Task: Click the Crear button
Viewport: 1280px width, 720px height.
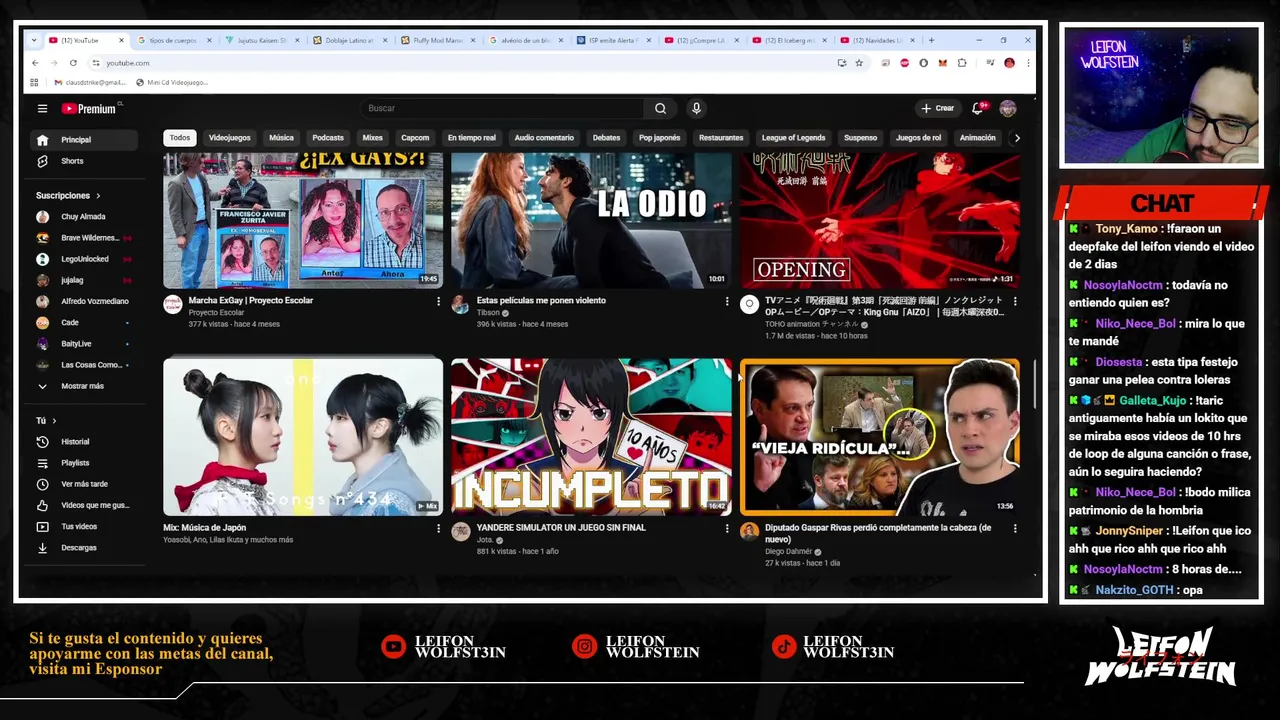Action: point(938,108)
